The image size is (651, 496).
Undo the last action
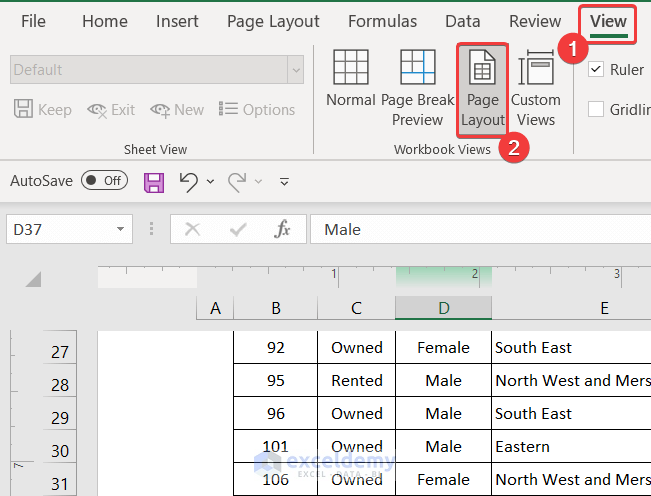188,182
